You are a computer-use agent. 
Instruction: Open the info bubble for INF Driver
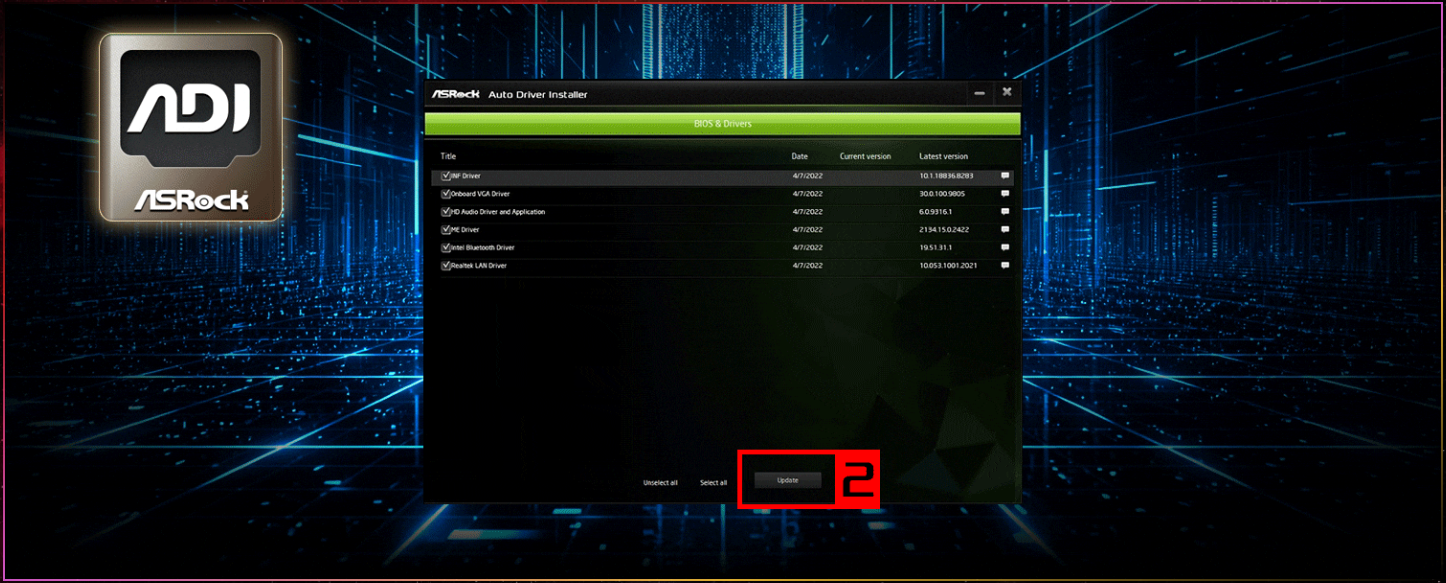coord(1005,176)
